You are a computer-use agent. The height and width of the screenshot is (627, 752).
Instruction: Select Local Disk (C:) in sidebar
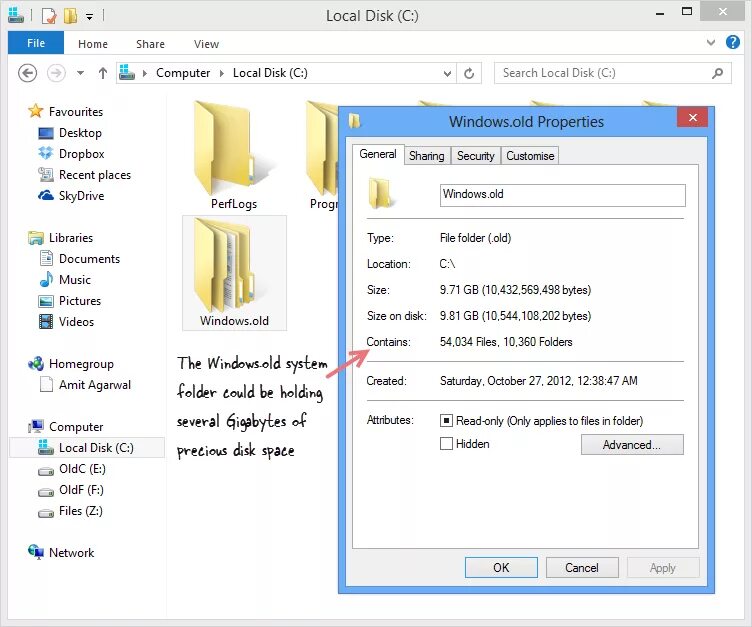coord(87,448)
